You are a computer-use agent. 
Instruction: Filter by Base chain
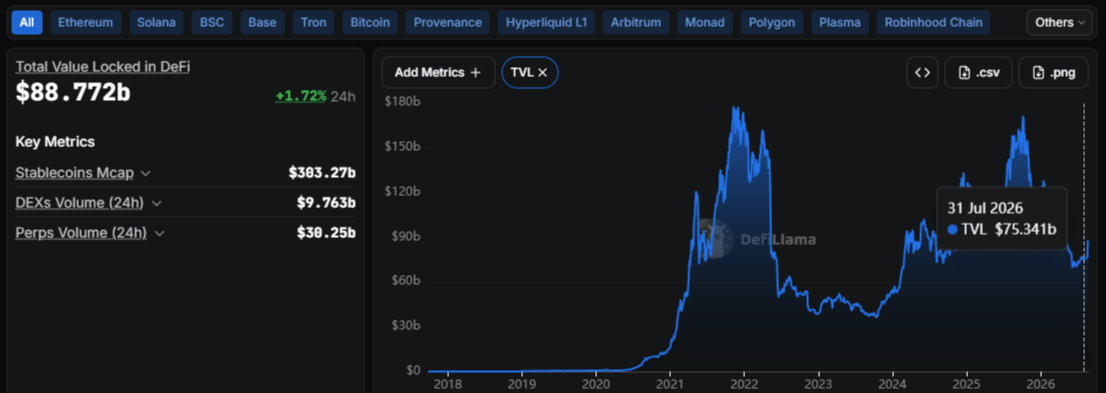pyautogui.click(x=262, y=23)
